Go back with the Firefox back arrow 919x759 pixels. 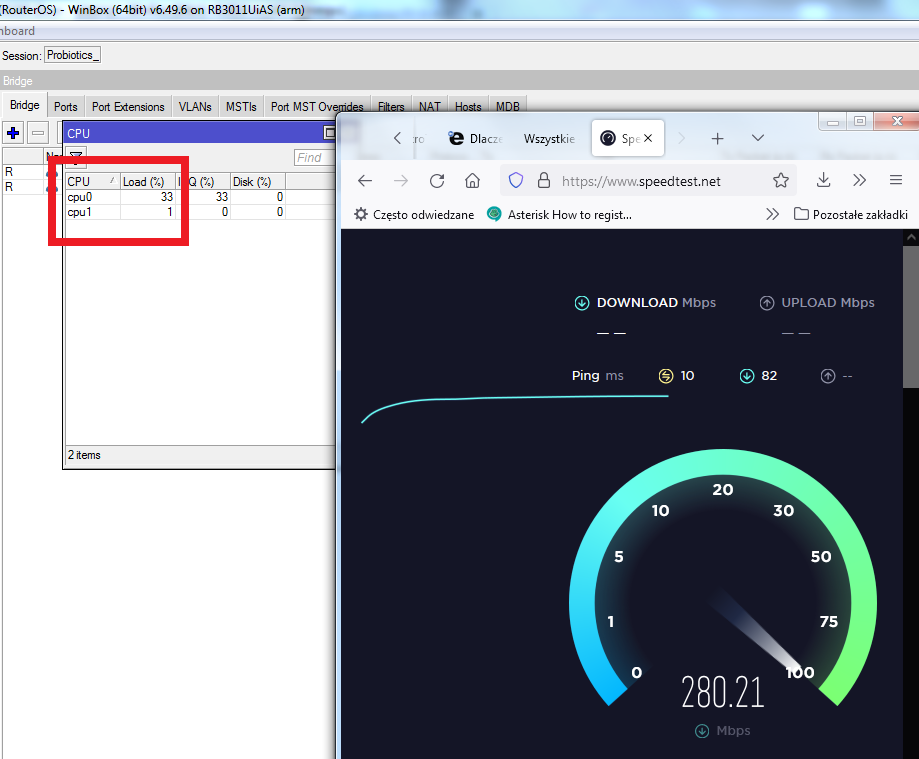365,181
